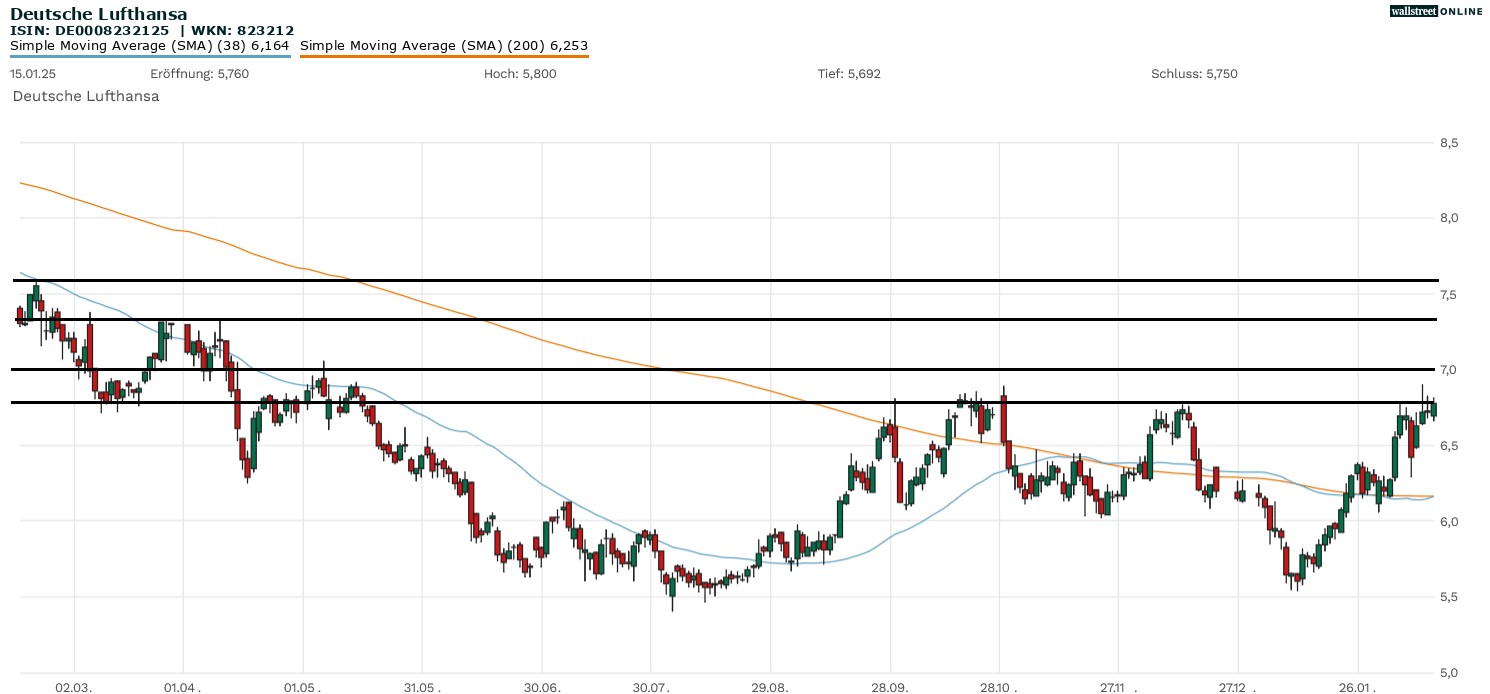1490x694 pixels.
Task: Click the 02.03. date axis label
Action: pyautogui.click(x=74, y=688)
